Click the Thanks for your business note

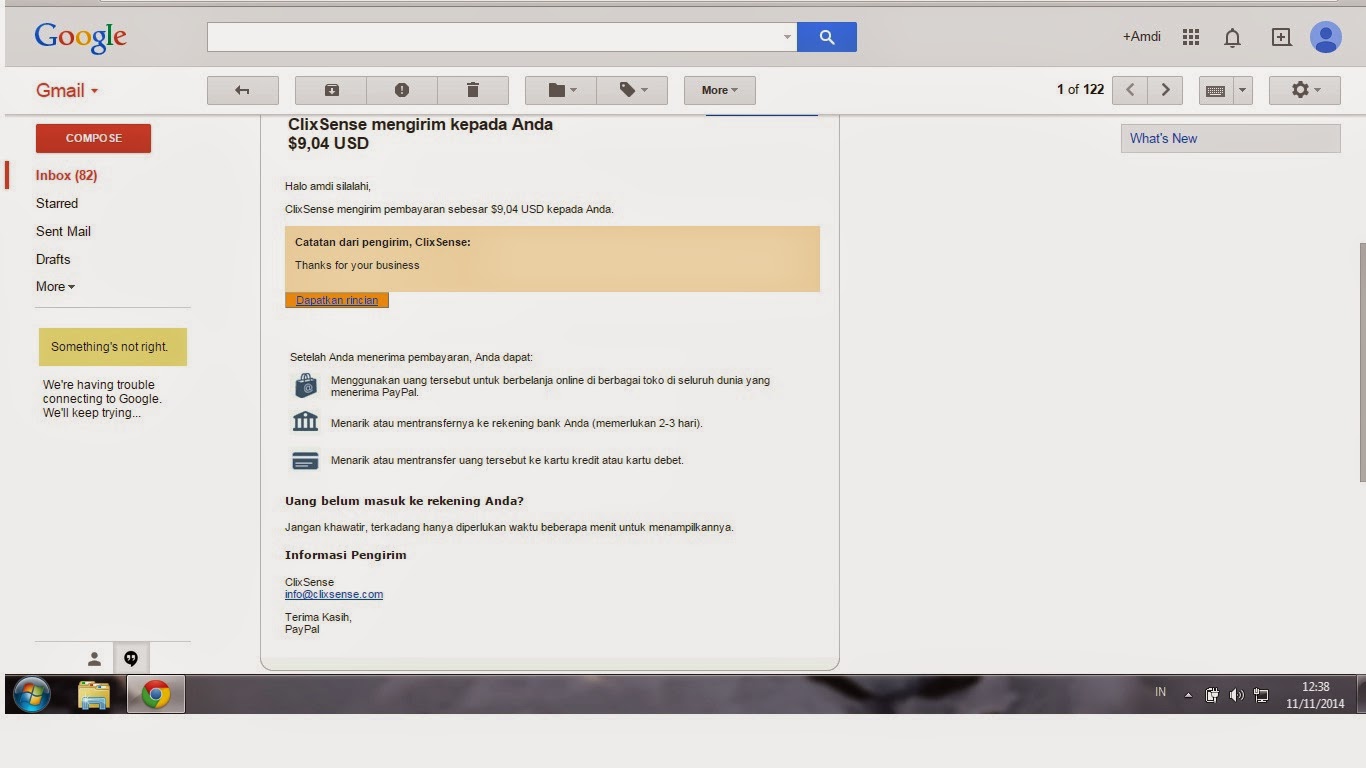click(357, 265)
